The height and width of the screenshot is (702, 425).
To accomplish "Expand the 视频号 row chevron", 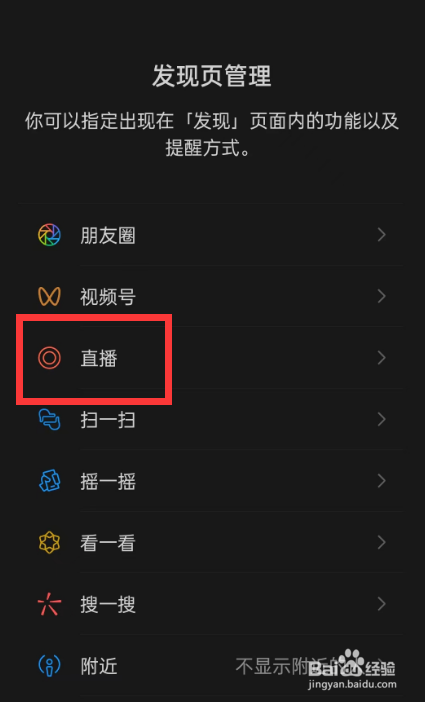I will click(x=382, y=296).
